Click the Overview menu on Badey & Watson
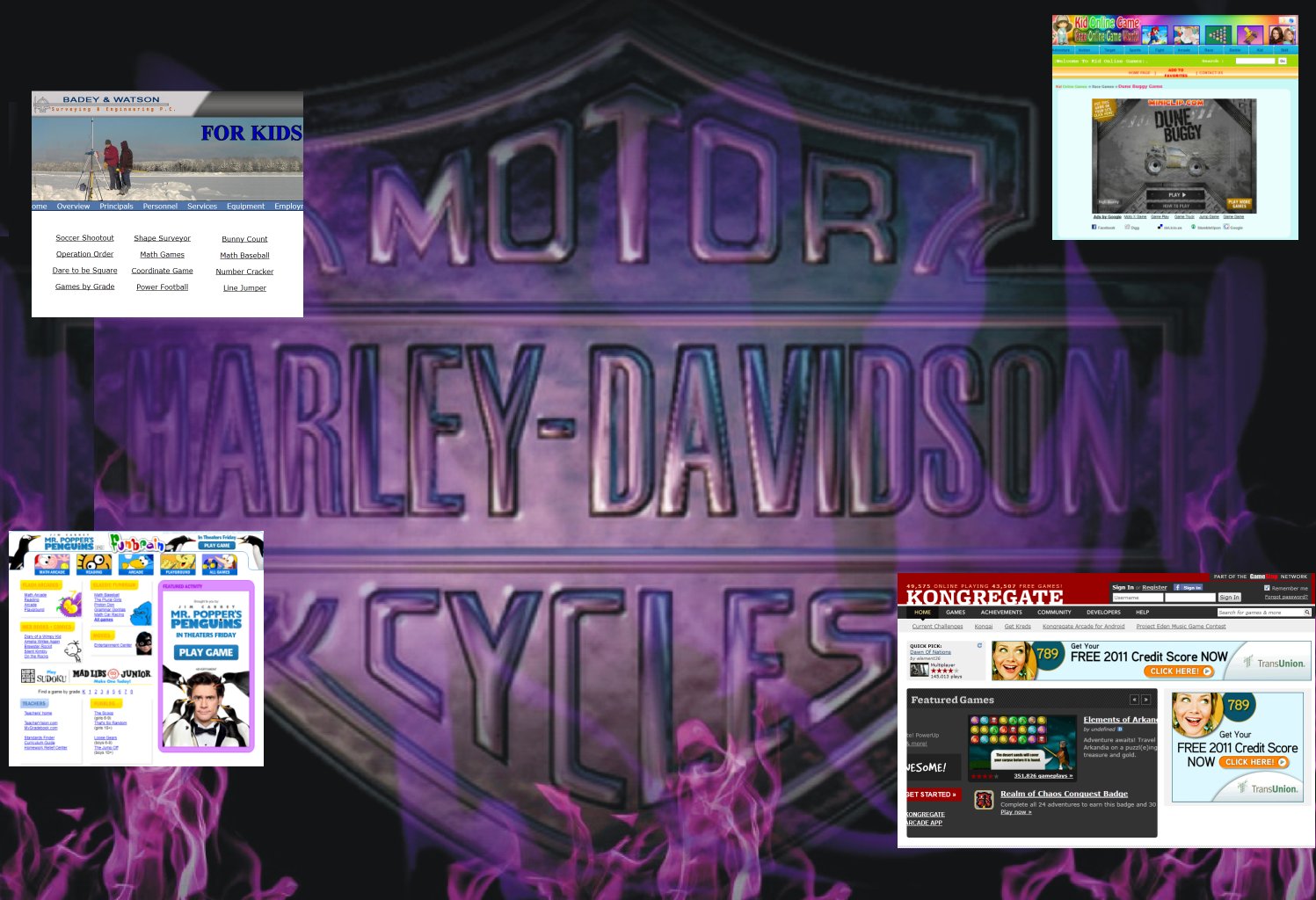 click(73, 207)
